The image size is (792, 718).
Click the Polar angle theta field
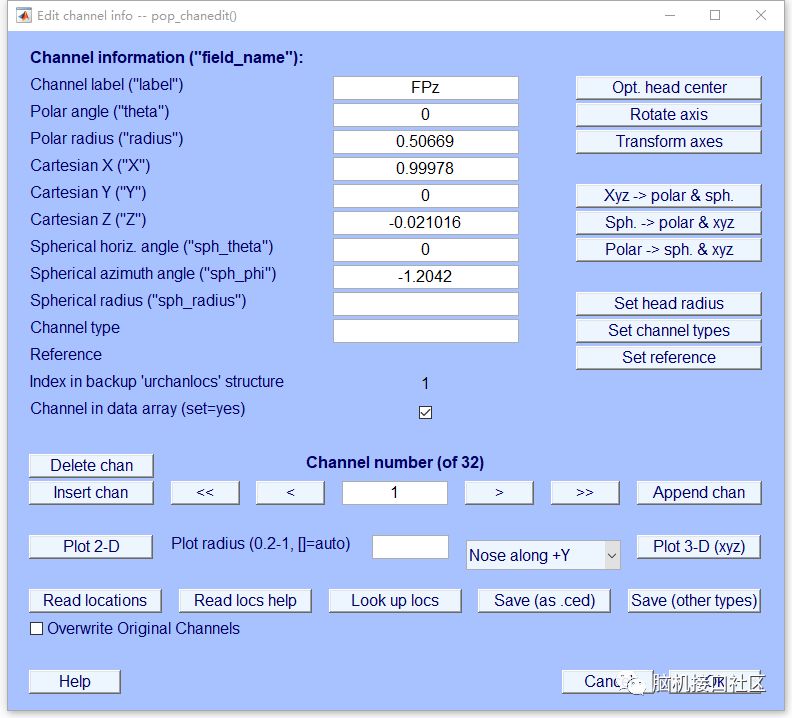coord(425,115)
